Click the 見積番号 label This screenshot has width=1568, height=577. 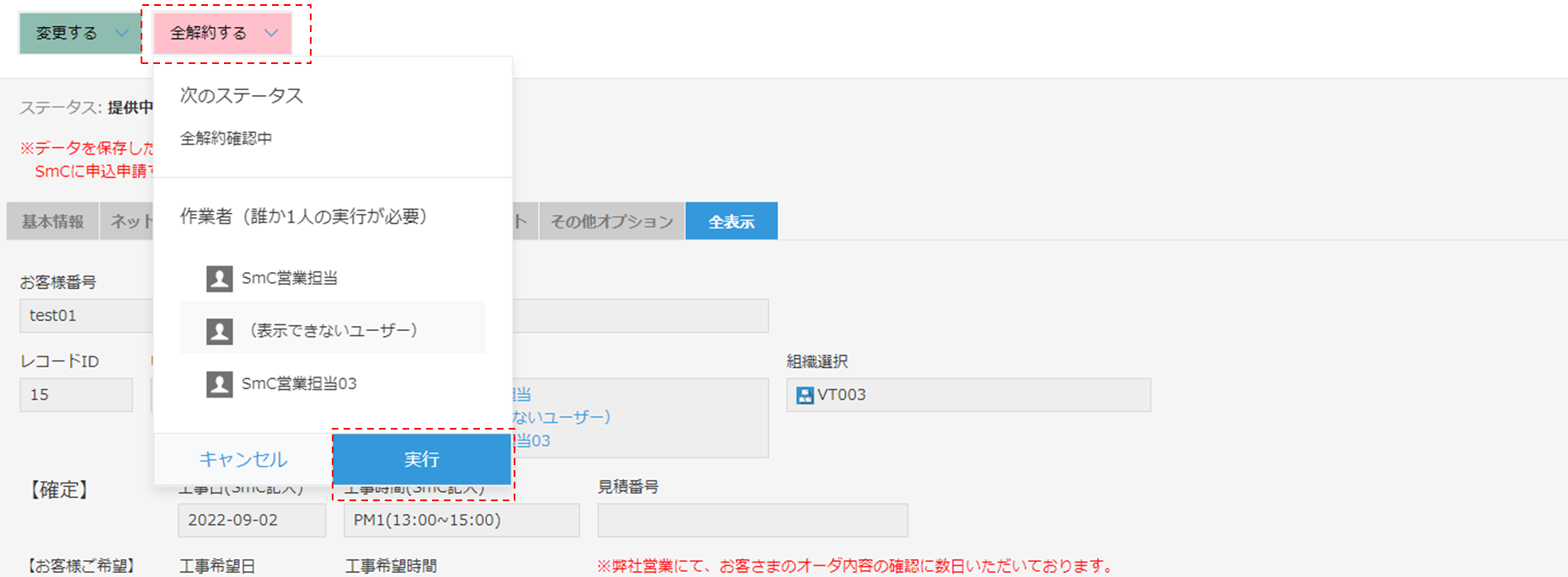(628, 487)
